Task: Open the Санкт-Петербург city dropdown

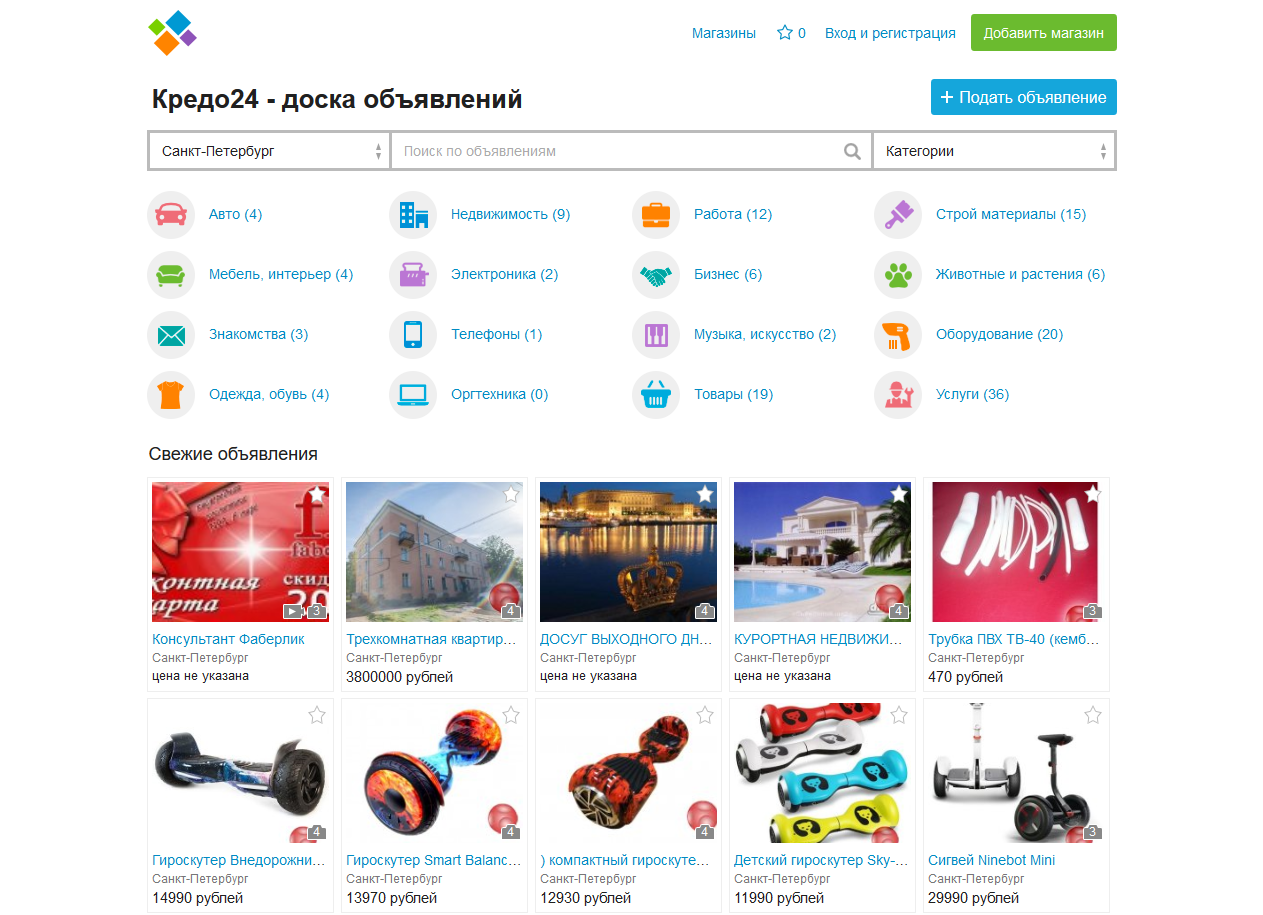Action: tap(269, 152)
